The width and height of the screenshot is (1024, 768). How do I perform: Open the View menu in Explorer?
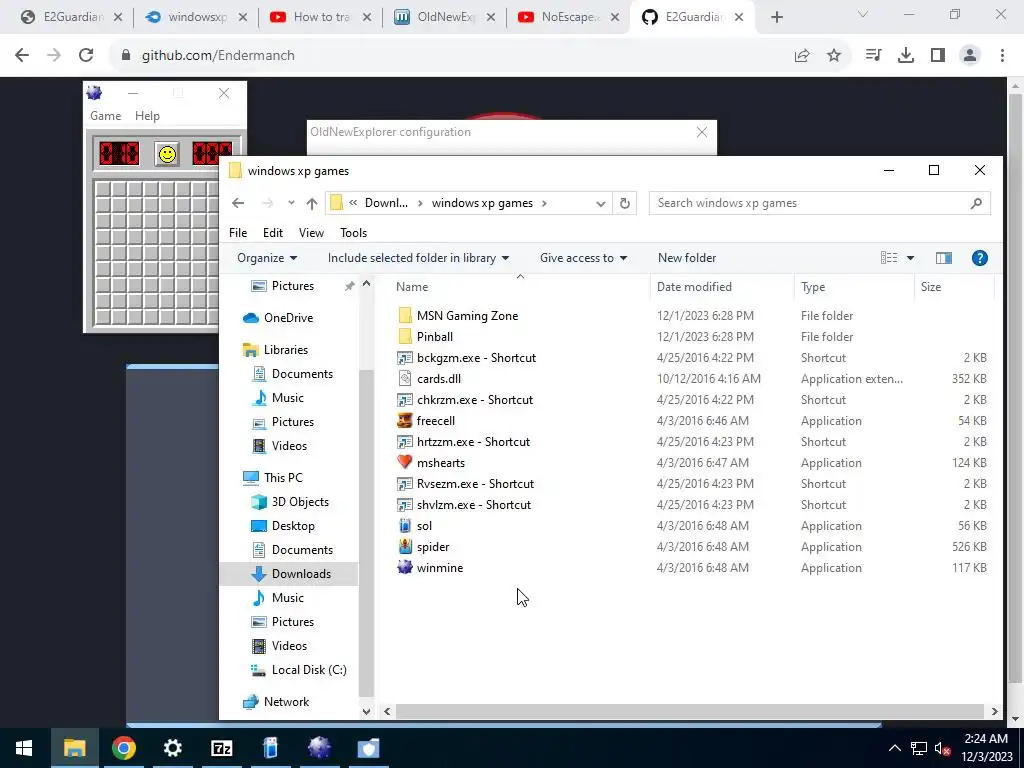311,232
